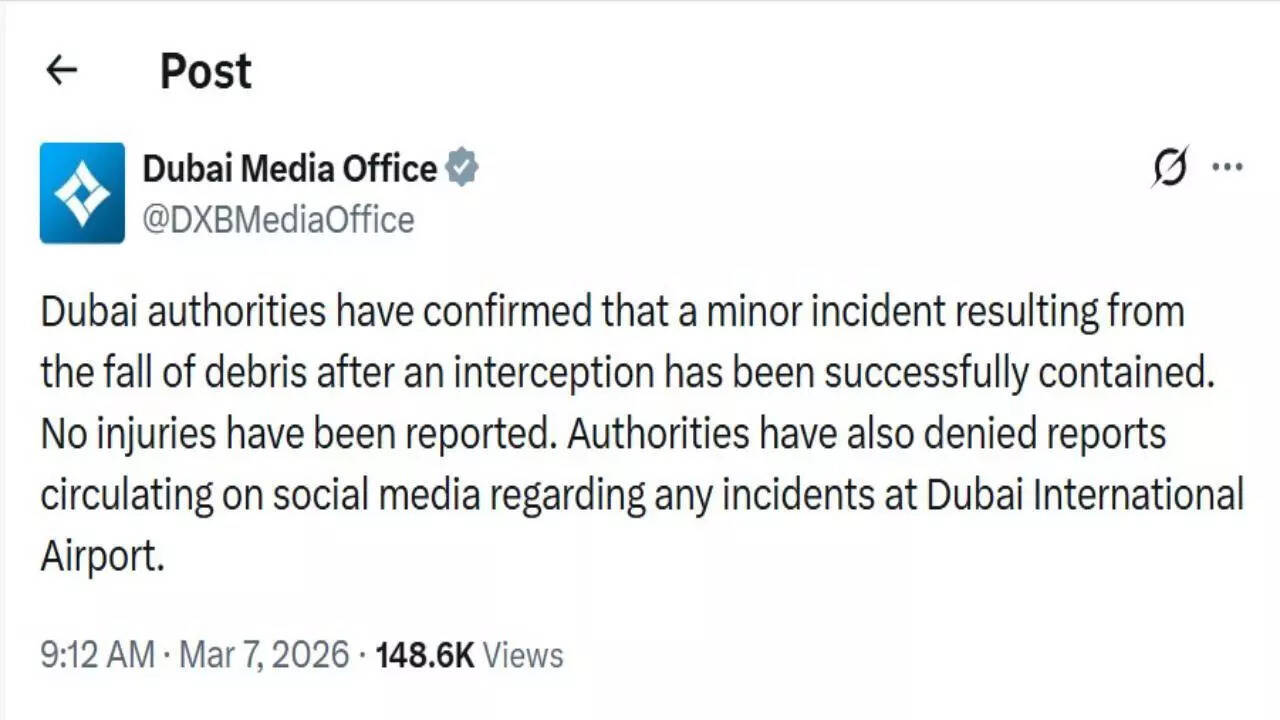This screenshot has height=720, width=1280.
Task: Click the Post header title
Action: [x=205, y=70]
